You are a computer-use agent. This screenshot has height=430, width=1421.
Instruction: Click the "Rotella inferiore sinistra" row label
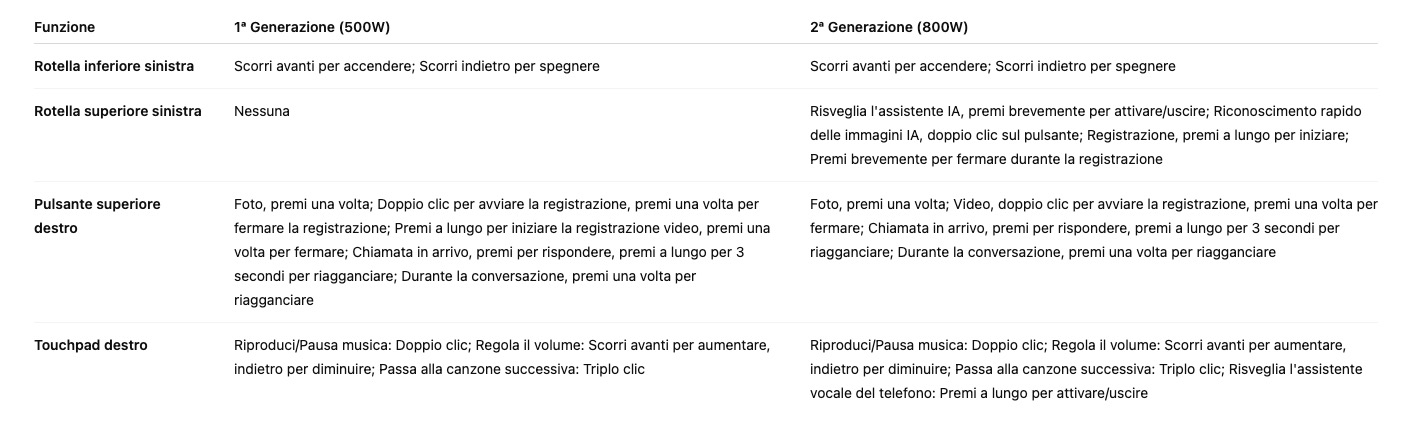pyautogui.click(x=114, y=66)
